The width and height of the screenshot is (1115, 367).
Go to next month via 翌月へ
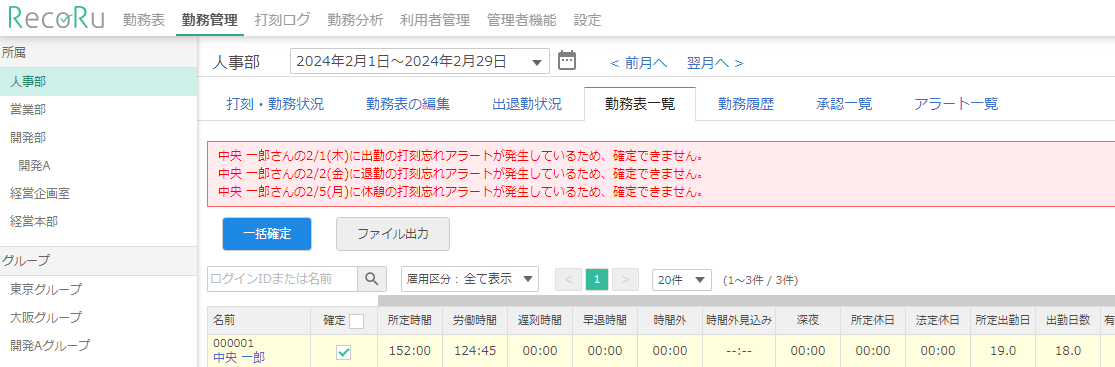coord(715,63)
